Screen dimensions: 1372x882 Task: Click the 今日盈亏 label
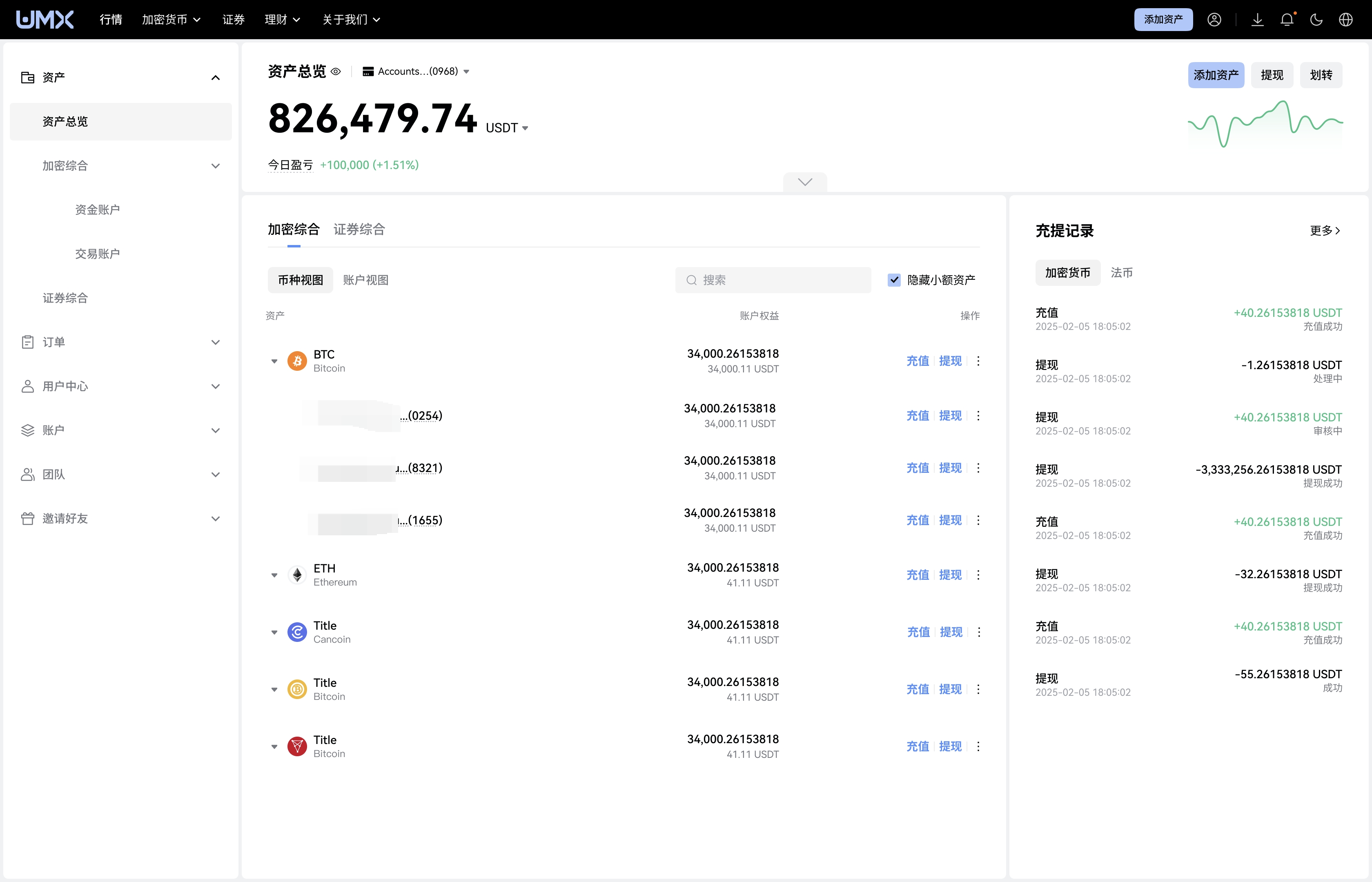pyautogui.click(x=290, y=165)
